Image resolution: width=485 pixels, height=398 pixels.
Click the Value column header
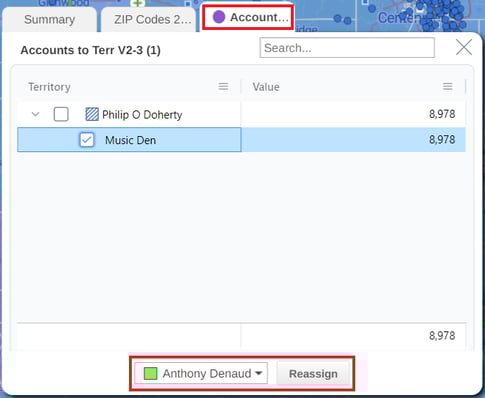click(x=266, y=87)
